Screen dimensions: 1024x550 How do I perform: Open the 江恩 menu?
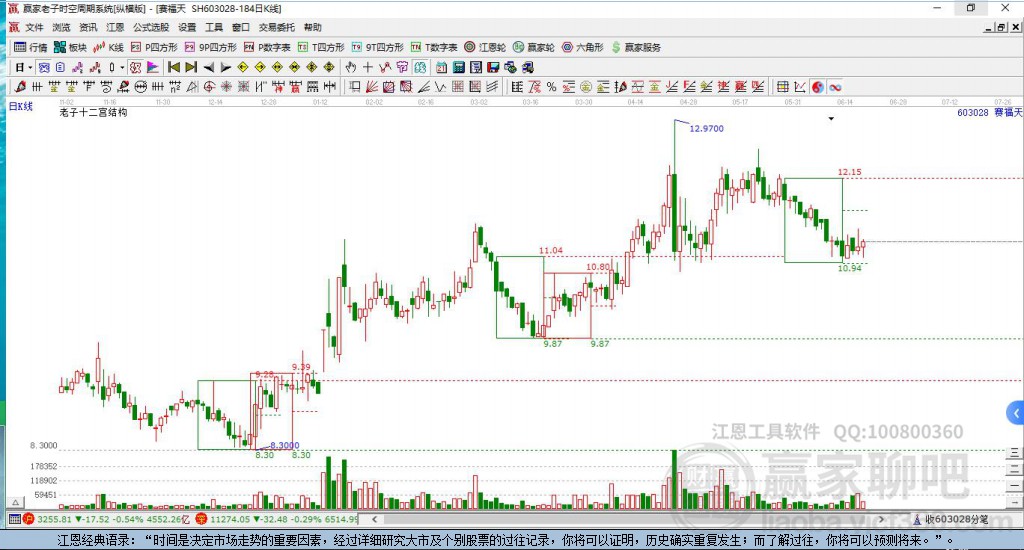coord(115,27)
